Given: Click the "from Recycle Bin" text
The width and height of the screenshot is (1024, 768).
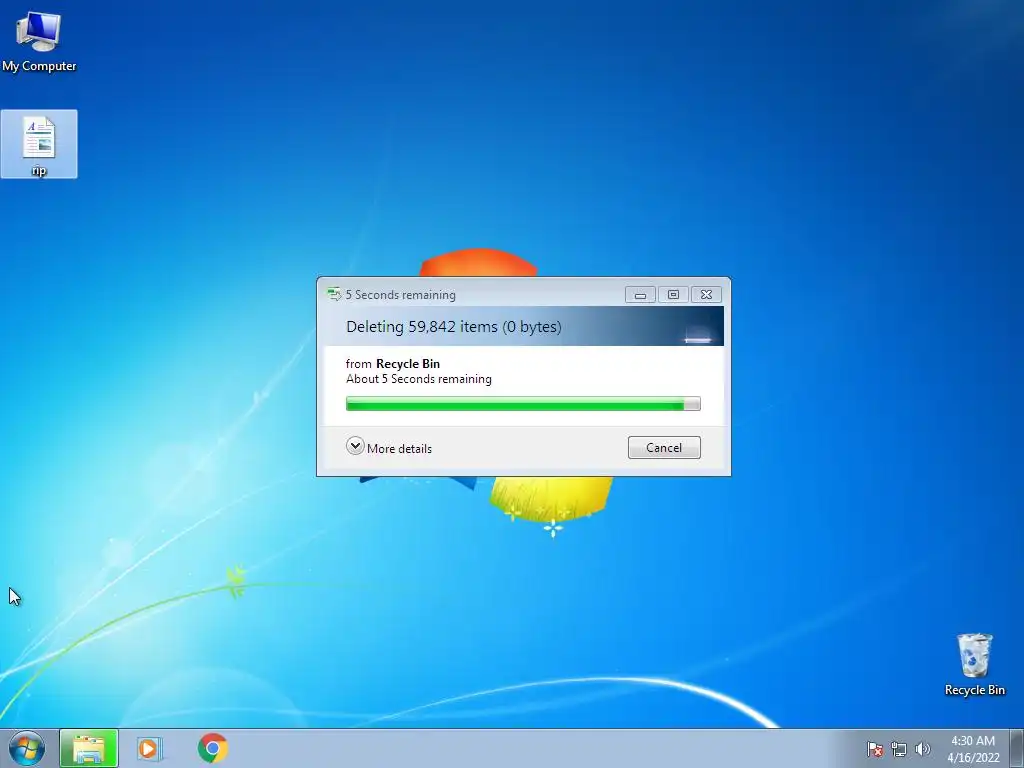Looking at the screenshot, I should coord(392,364).
